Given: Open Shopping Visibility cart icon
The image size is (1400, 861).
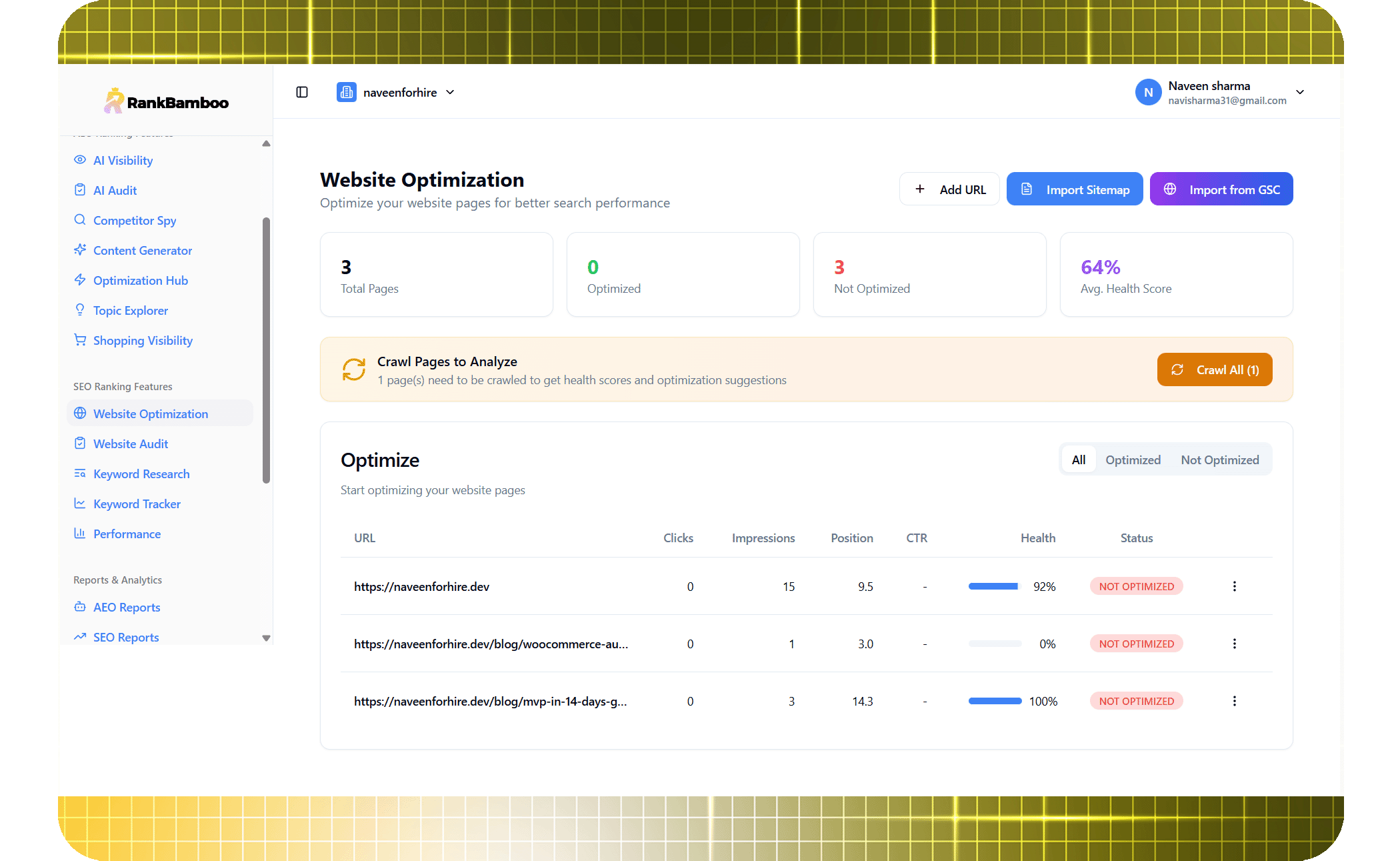Looking at the screenshot, I should coord(80,340).
